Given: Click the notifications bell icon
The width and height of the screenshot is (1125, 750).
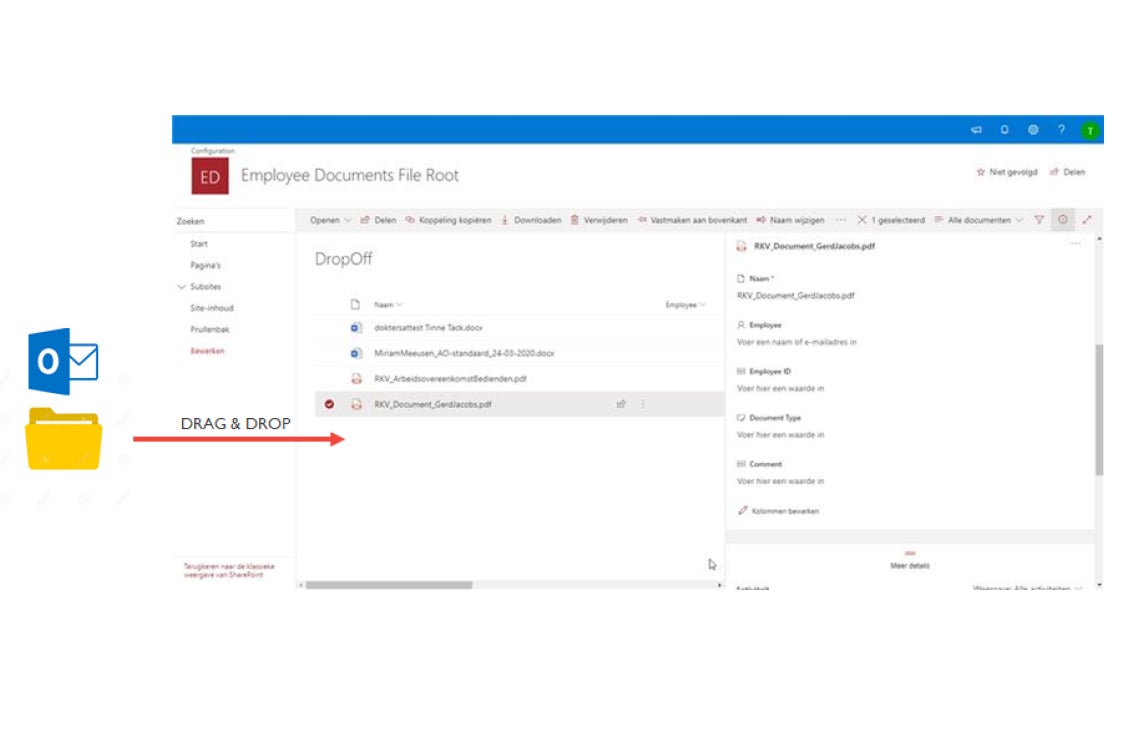Looking at the screenshot, I should pyautogui.click(x=1004, y=130).
